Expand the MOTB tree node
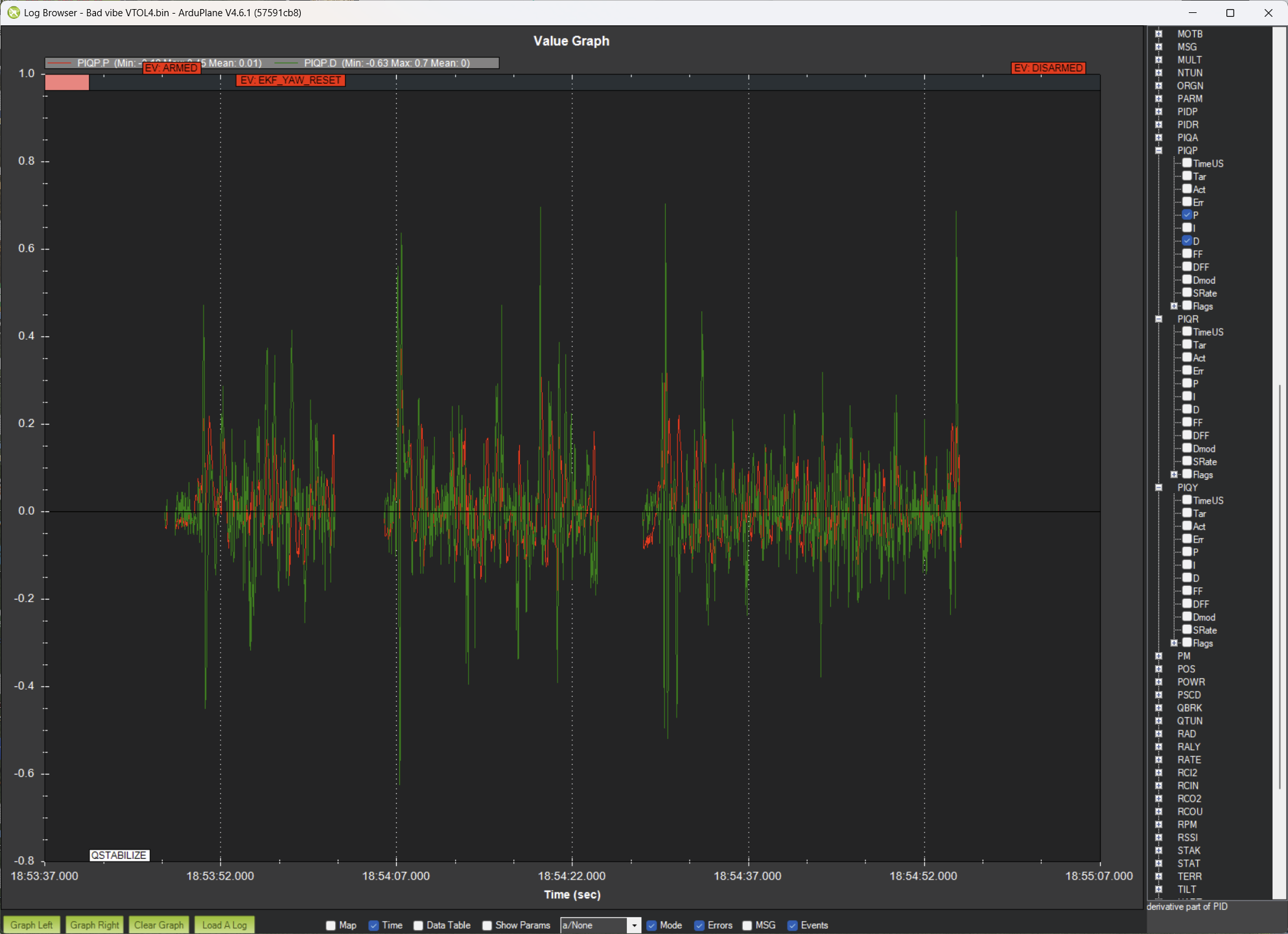The height and width of the screenshot is (934, 1288). [x=1159, y=34]
